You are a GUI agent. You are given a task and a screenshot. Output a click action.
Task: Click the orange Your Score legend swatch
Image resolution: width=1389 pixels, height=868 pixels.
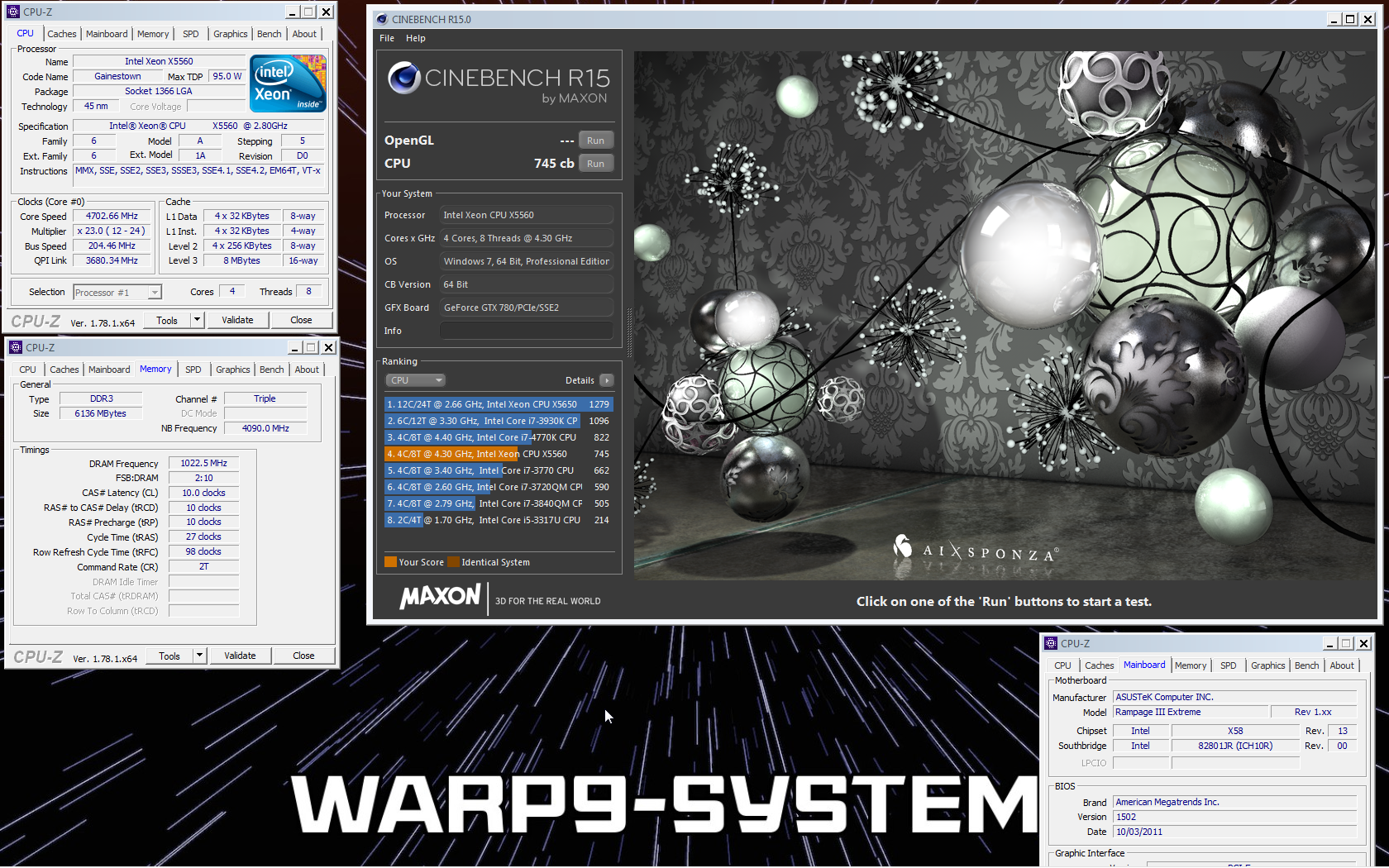pyautogui.click(x=390, y=562)
